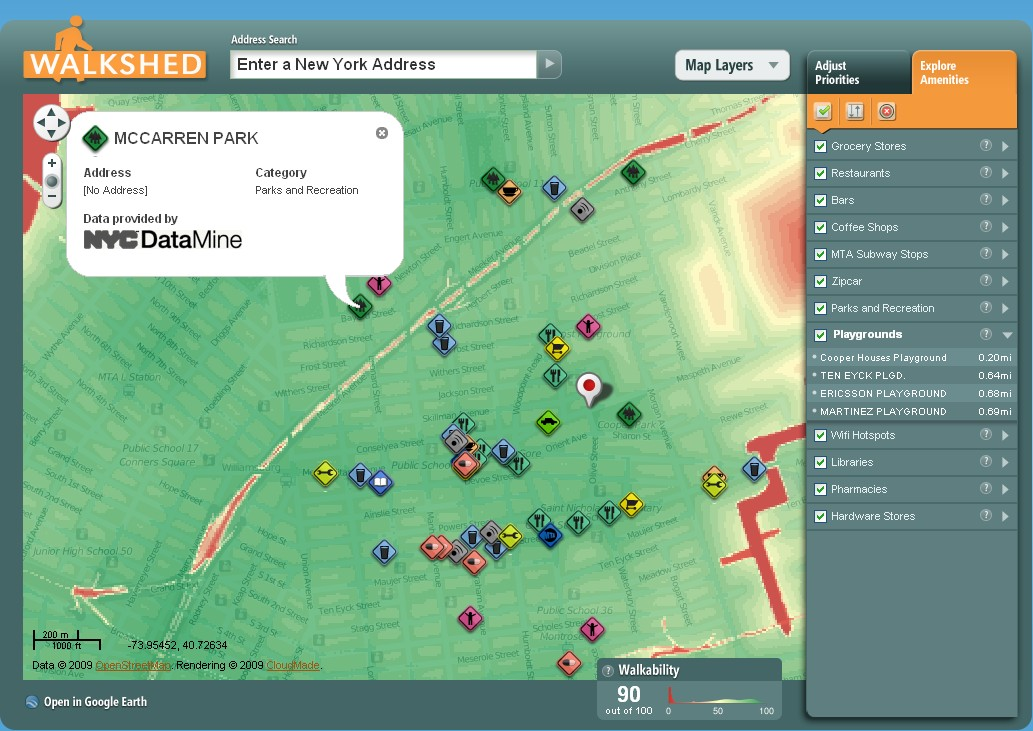1033x731 pixels.
Task: Open the OpenStreetMap link
Action: tap(133, 665)
